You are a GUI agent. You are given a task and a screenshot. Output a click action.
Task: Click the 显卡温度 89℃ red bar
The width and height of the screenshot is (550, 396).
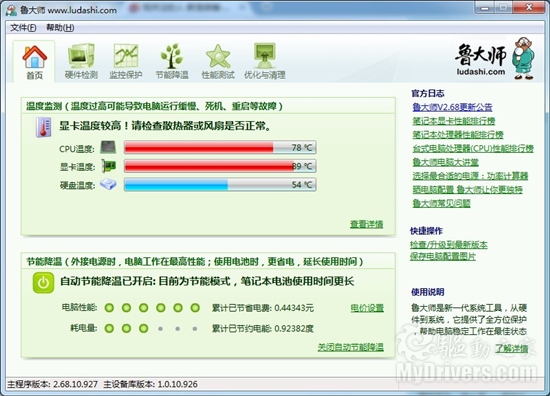pos(220,166)
